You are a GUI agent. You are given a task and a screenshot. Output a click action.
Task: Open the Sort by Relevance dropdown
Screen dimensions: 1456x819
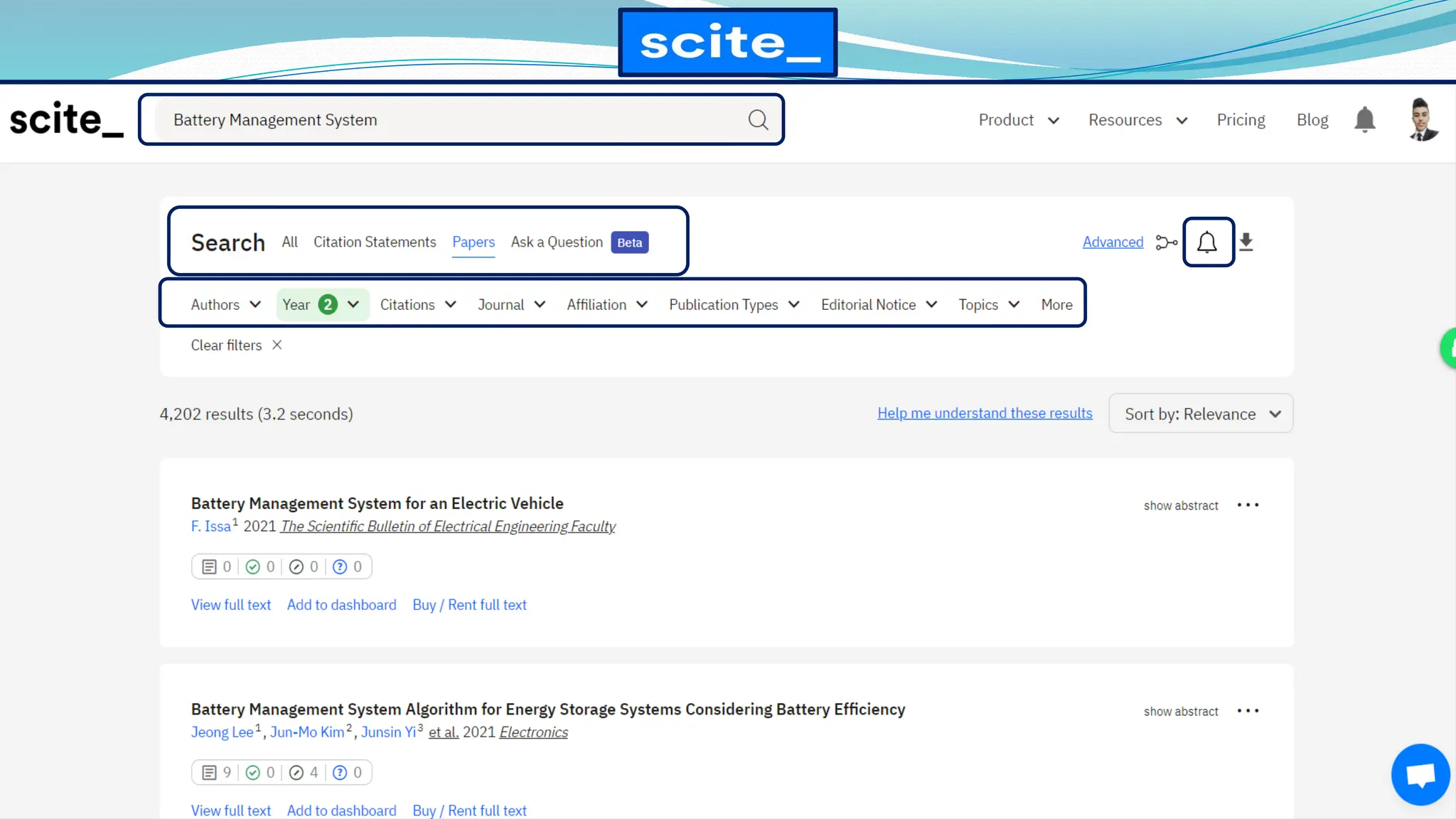(x=1201, y=414)
